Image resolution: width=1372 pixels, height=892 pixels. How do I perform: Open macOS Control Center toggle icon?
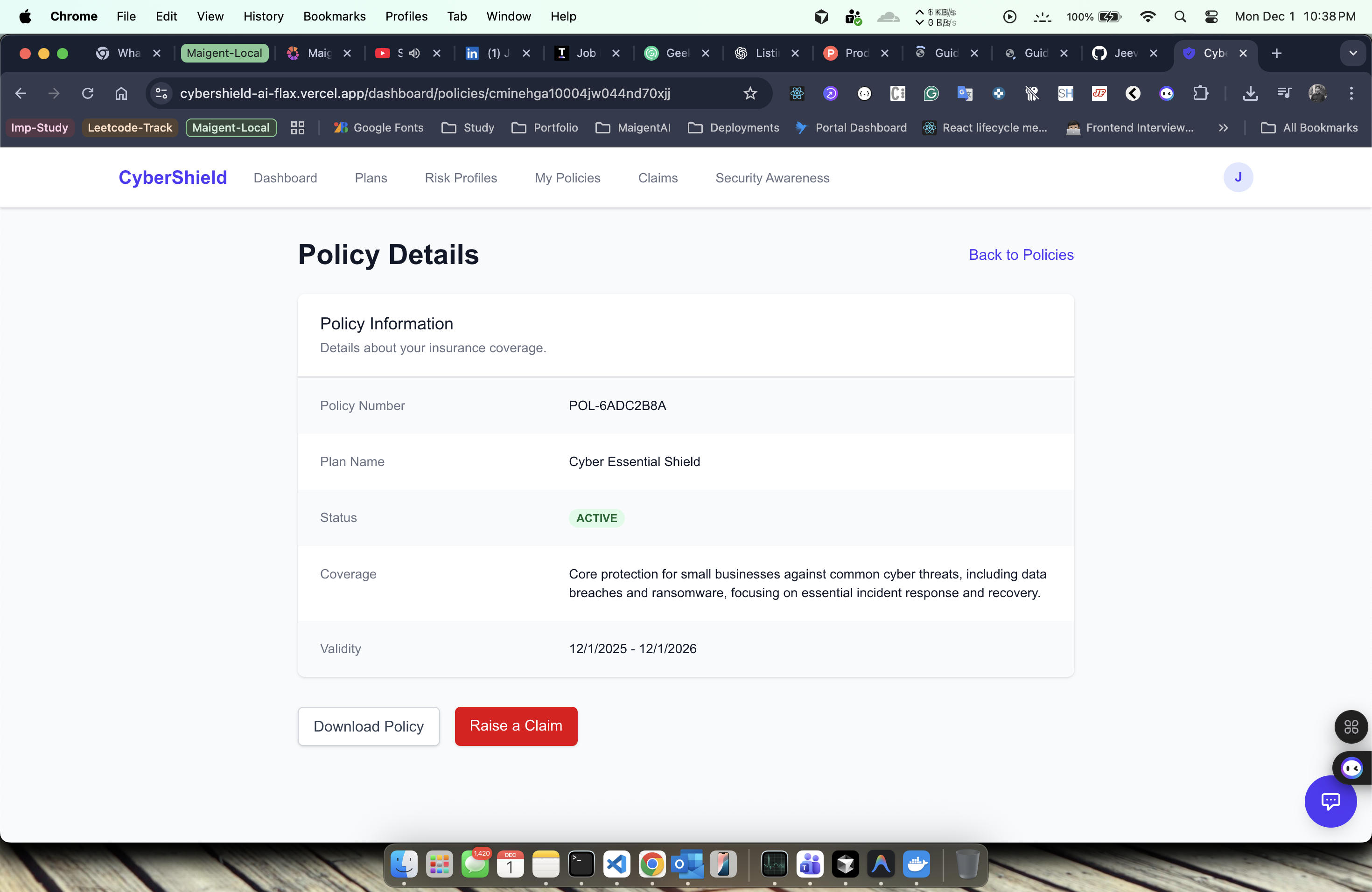tap(1211, 17)
